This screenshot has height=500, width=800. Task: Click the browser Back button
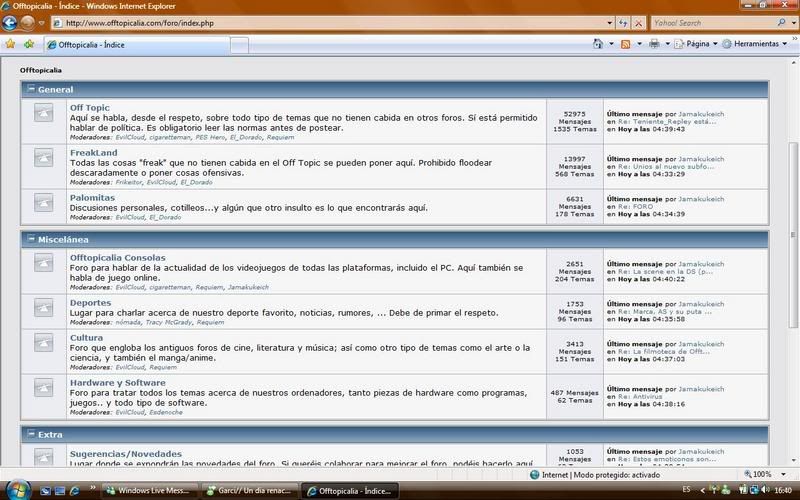coord(13,22)
